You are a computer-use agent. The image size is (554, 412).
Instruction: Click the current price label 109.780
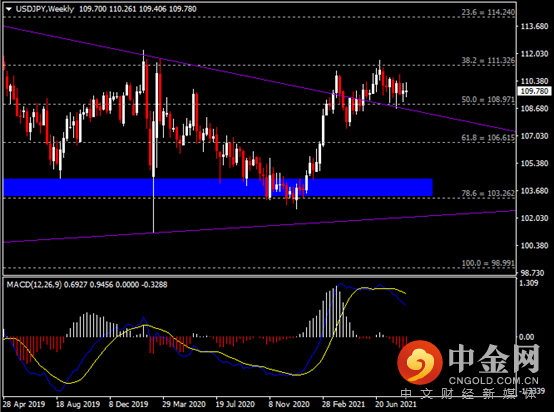[x=535, y=91]
